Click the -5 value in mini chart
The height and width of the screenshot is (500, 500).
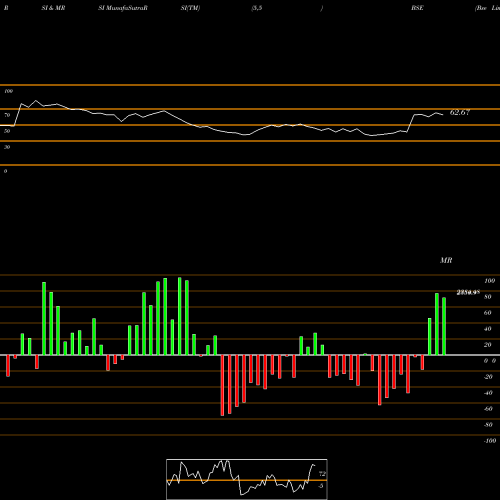(x=320, y=486)
